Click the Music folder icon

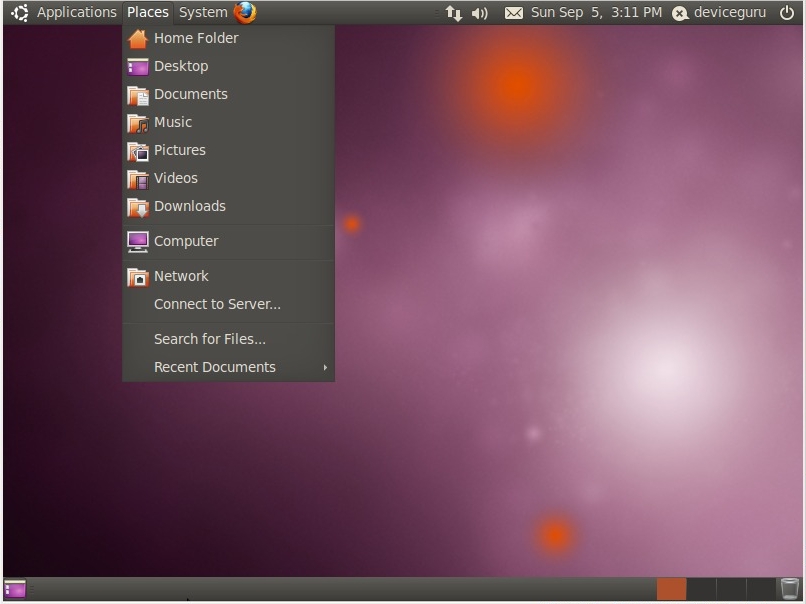click(138, 123)
